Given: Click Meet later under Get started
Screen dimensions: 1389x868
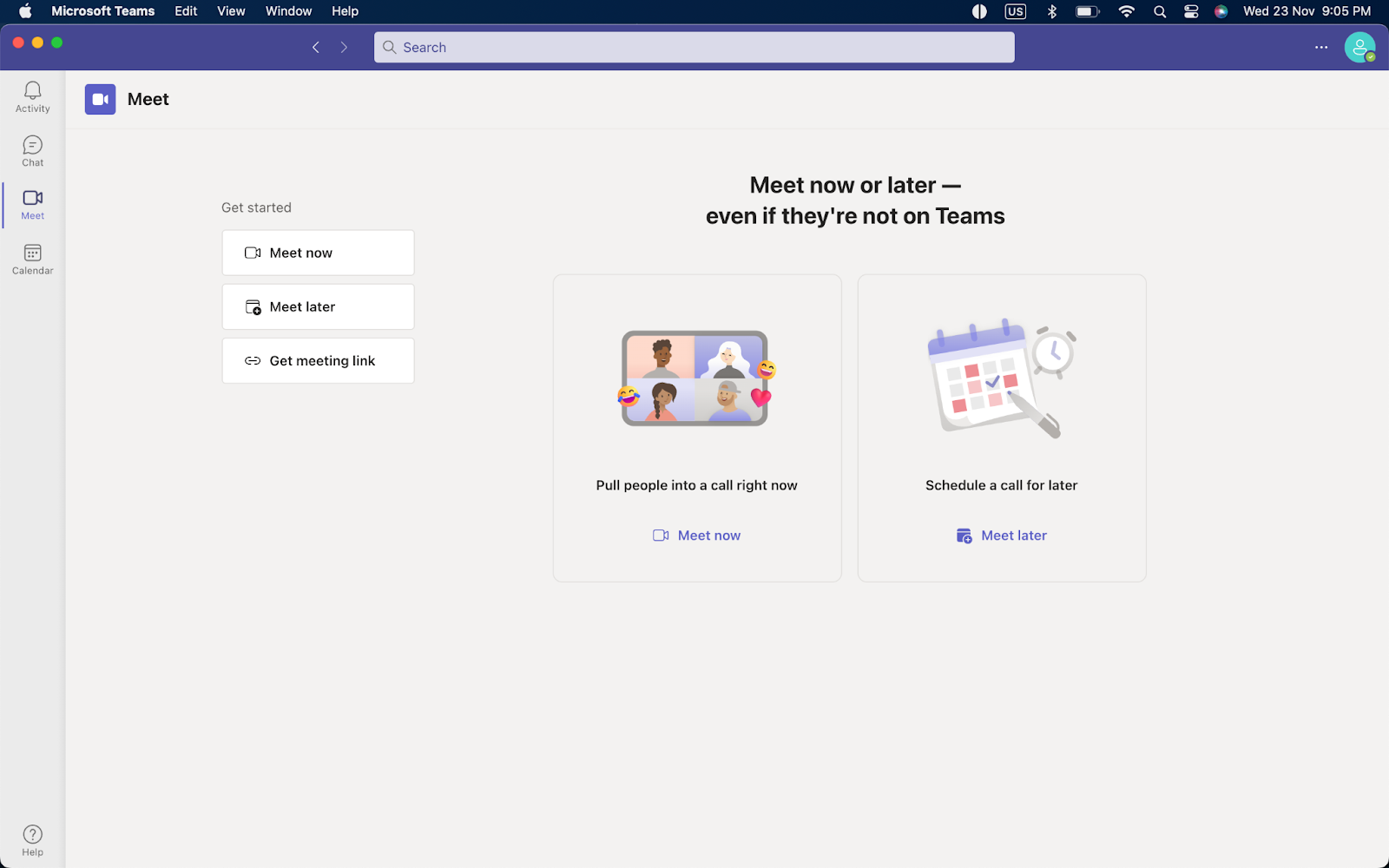Looking at the screenshot, I should 318,306.
